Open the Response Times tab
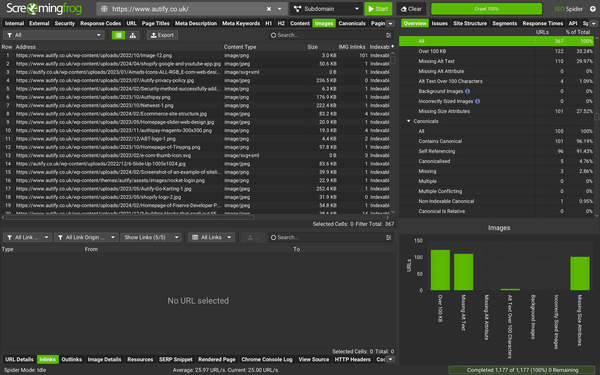Screen dimensions: 600x375 543,23
